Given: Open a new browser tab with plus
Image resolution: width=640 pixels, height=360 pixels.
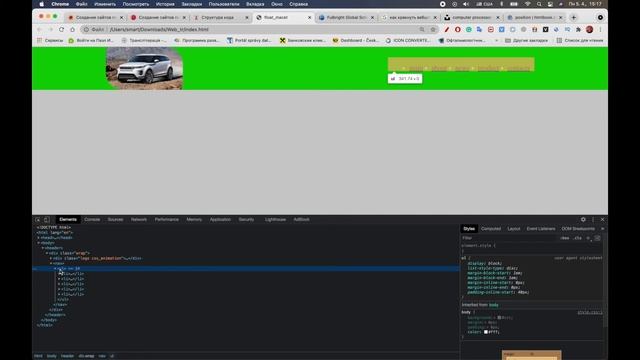Looking at the screenshot, I should (x=573, y=18).
